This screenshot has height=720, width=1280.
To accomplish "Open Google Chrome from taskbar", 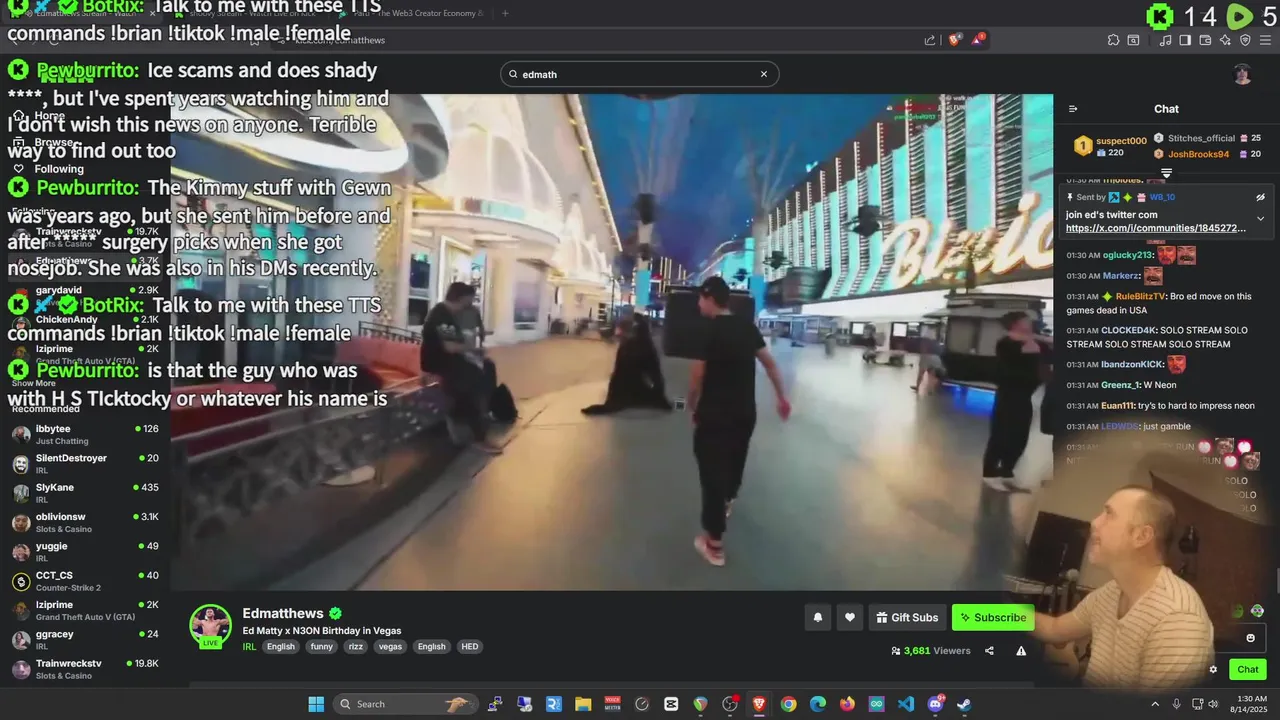I will [x=788, y=704].
